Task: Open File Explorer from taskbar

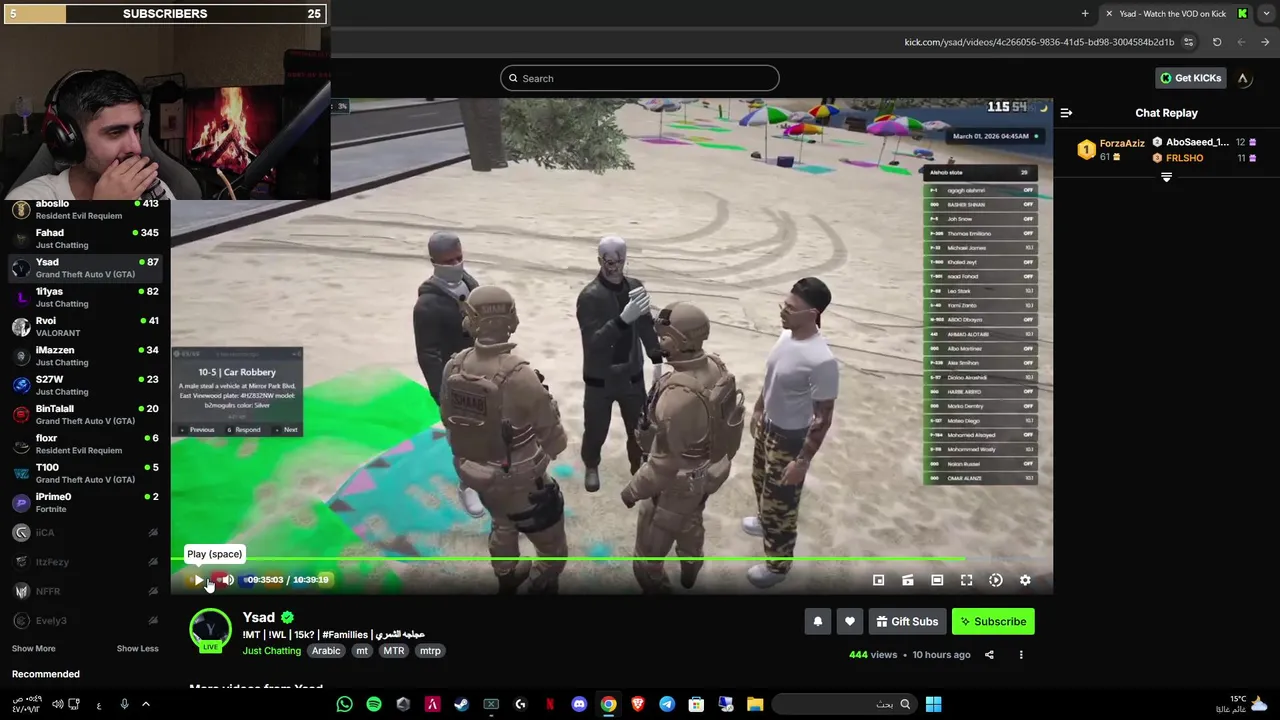Action: tap(755, 704)
